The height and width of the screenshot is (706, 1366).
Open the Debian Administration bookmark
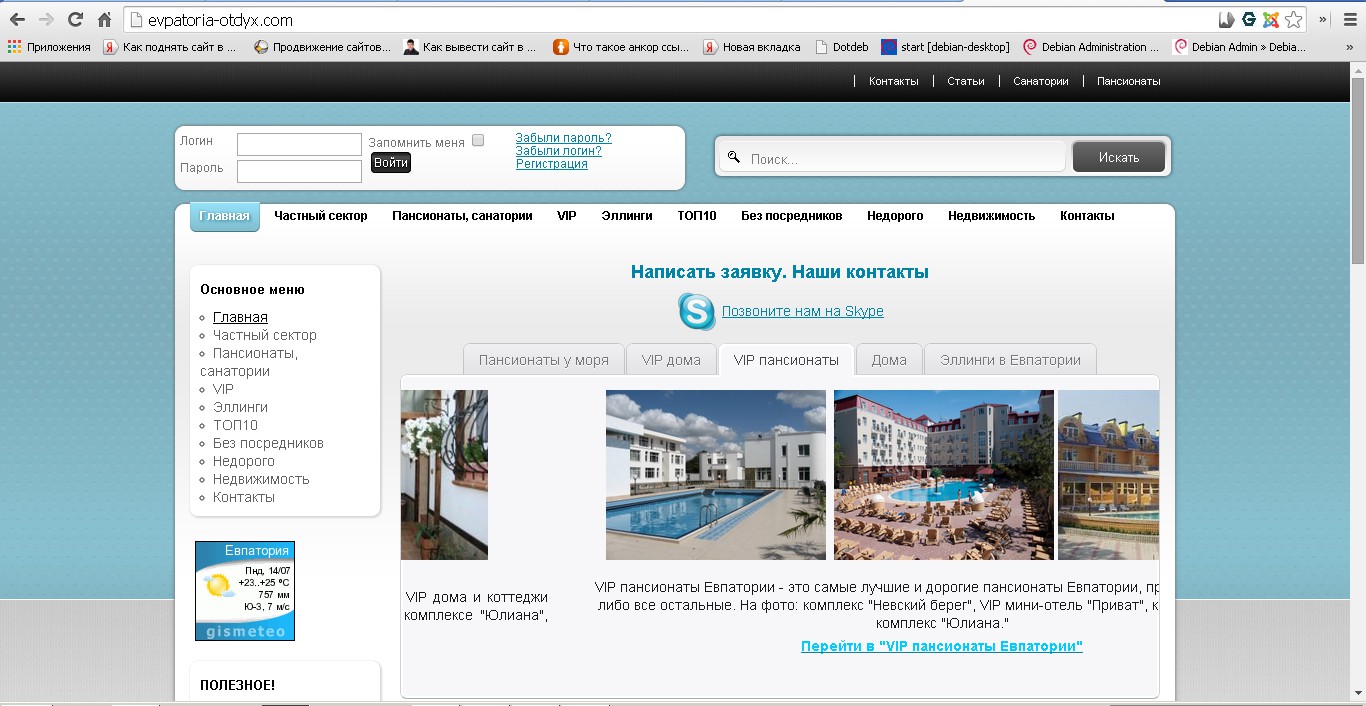pos(1091,47)
